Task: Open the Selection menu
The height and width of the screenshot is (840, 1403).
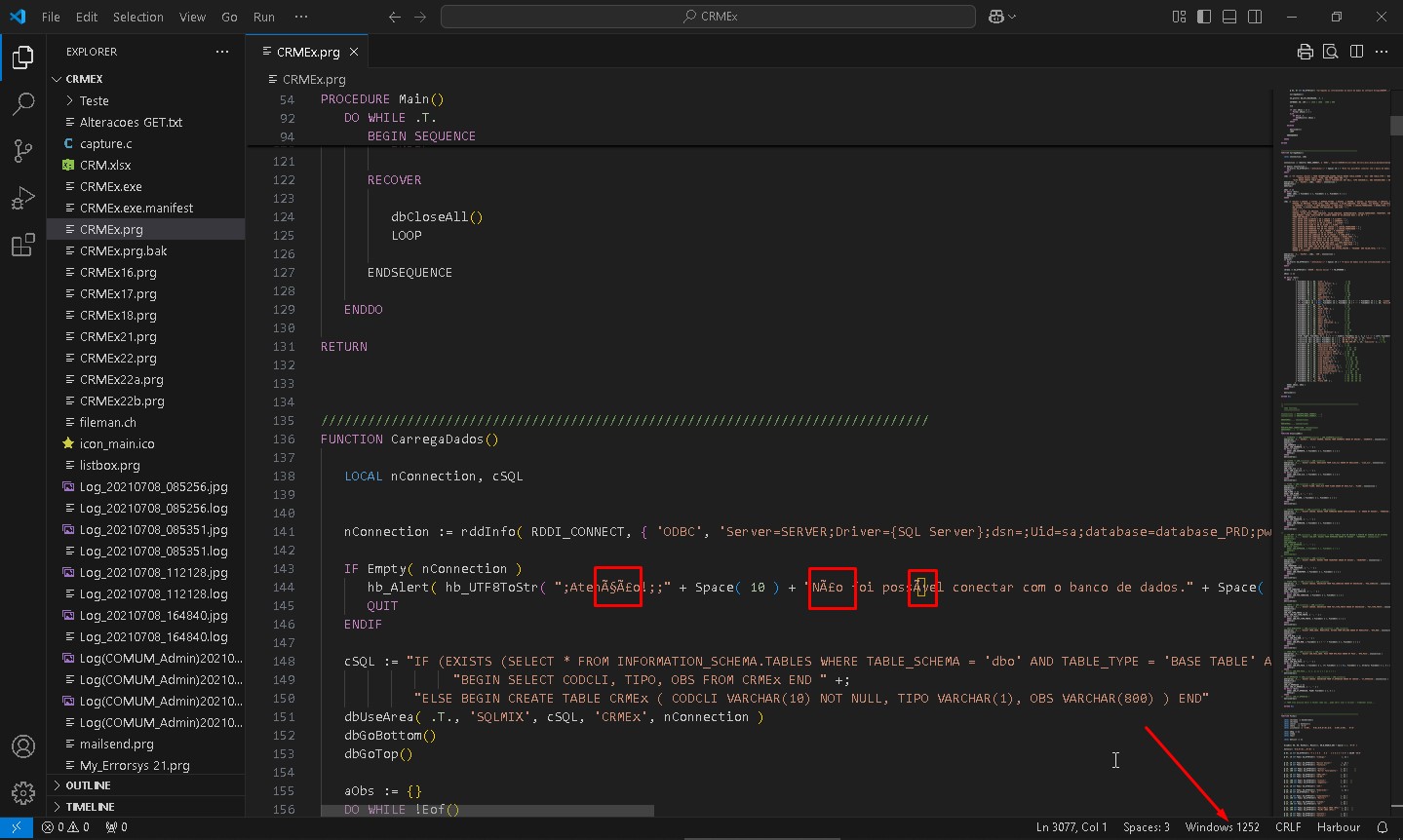Action: pos(137,17)
